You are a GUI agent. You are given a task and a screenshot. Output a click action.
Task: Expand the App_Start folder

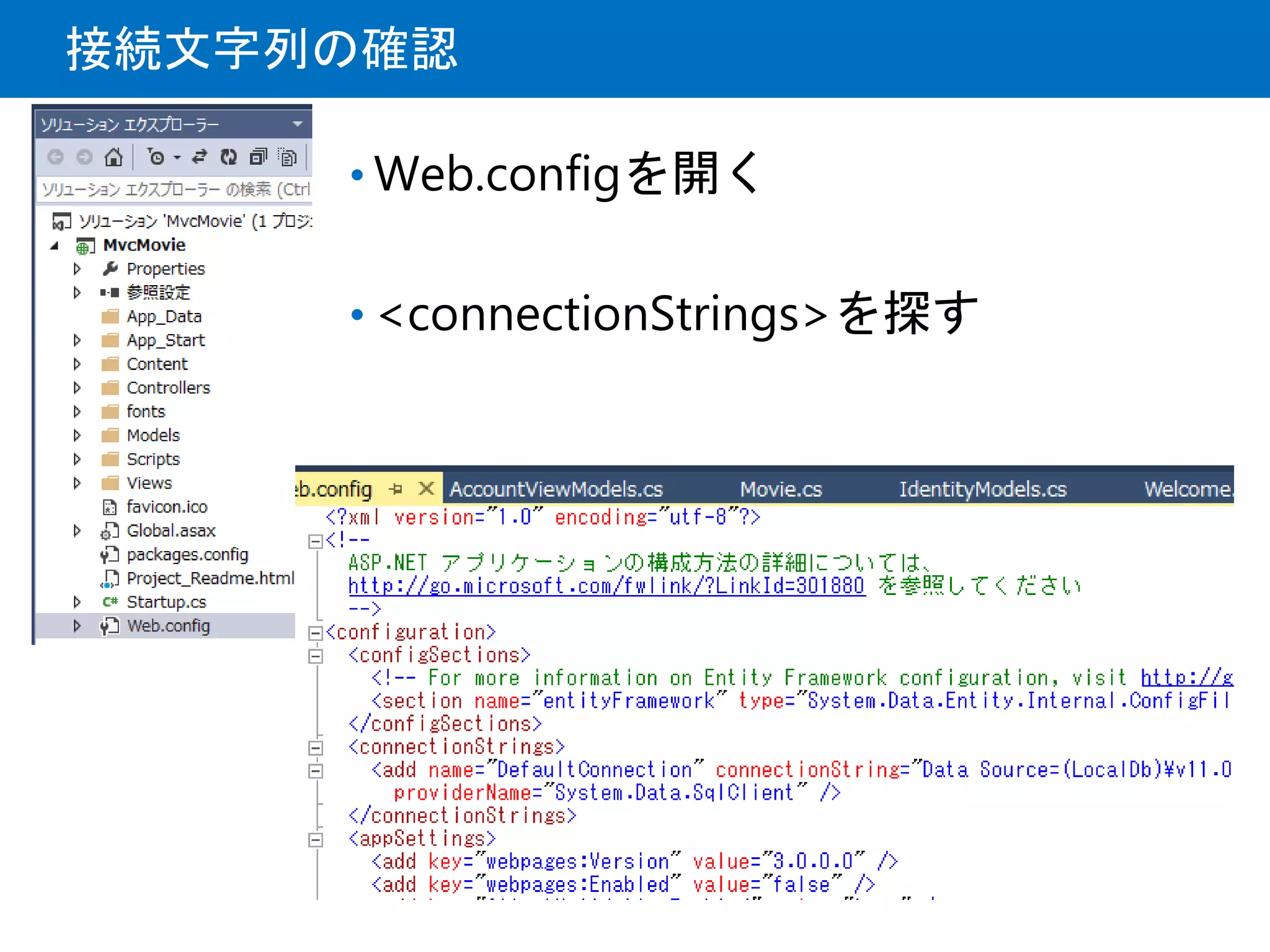pos(77,340)
